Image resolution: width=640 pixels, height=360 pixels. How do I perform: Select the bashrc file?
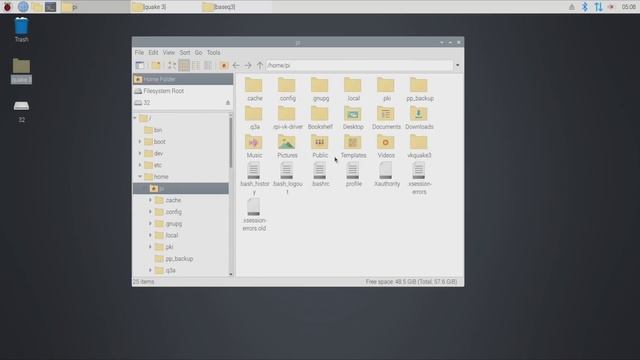320,175
